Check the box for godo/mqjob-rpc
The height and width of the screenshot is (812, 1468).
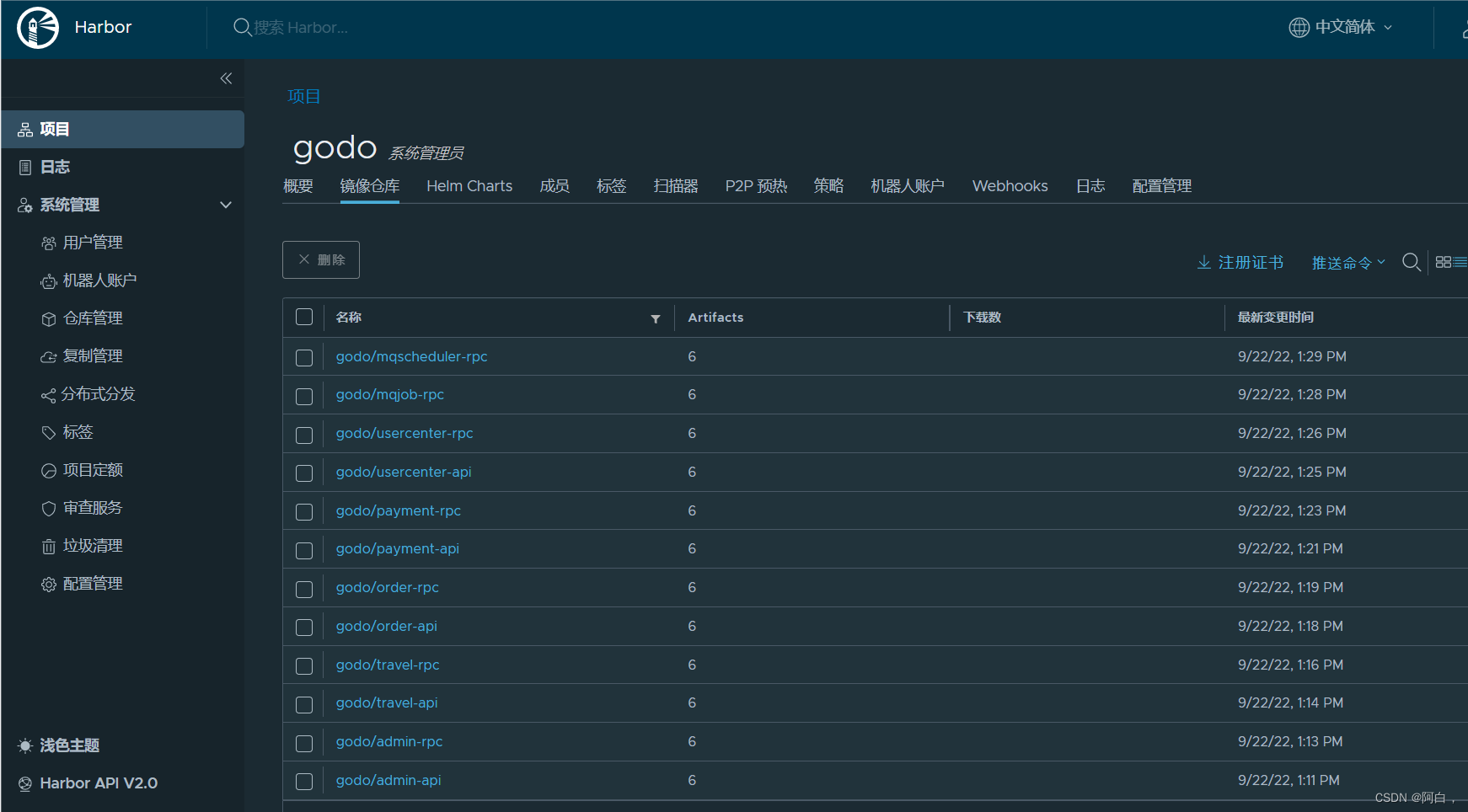tap(304, 396)
